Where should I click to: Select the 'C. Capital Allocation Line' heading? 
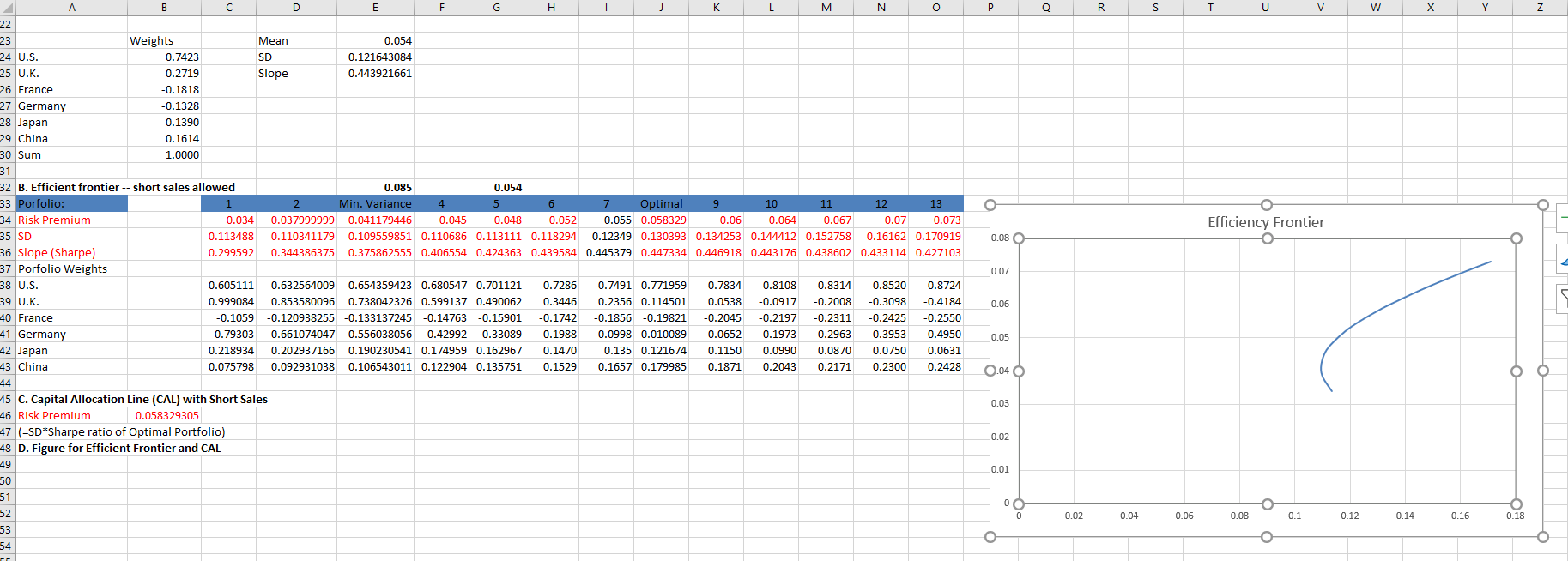pos(142,399)
